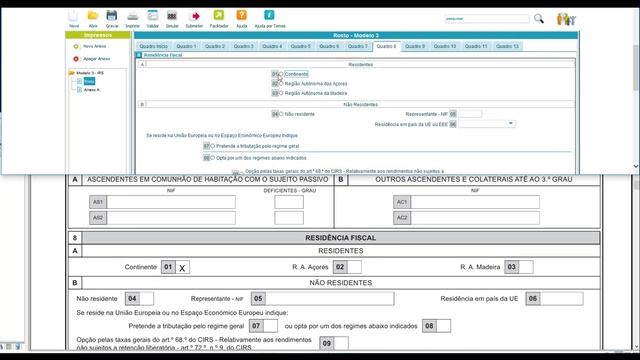The image size is (640, 360).
Task: Toggle Continente box 01 in paper form
Action: [182, 267]
